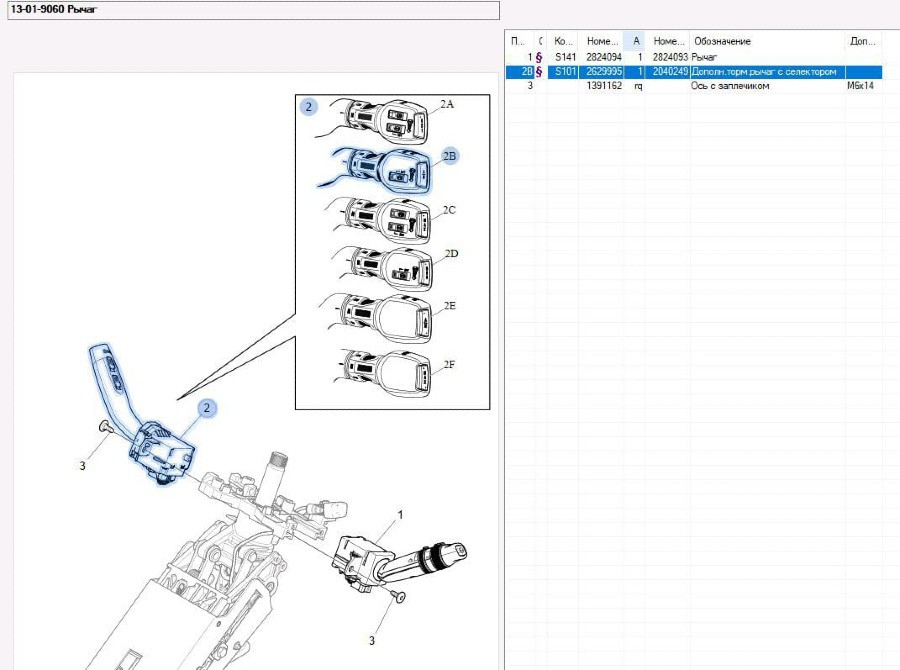Click callout label 2C in the inset

(449, 210)
